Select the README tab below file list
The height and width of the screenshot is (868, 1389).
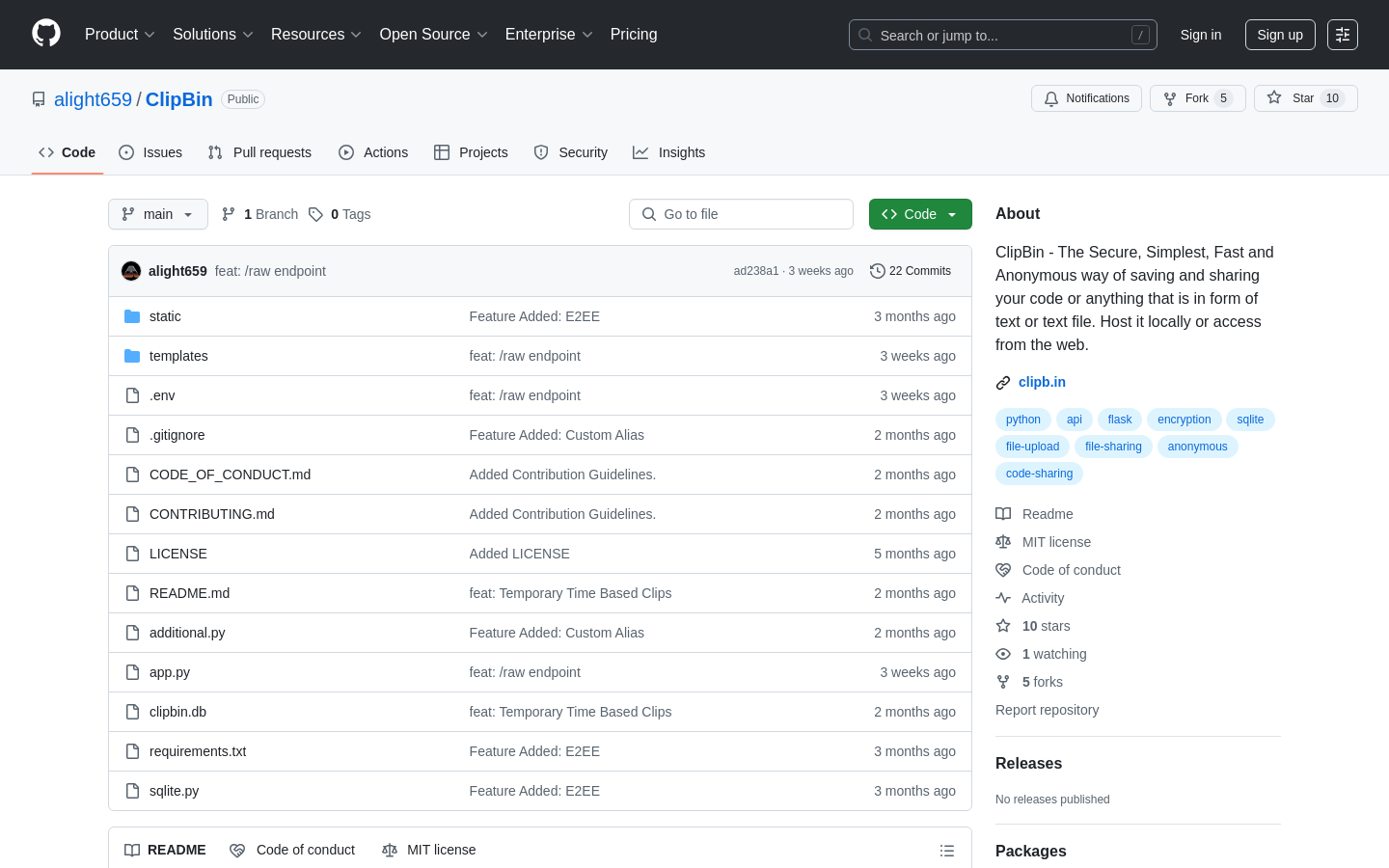[165, 850]
